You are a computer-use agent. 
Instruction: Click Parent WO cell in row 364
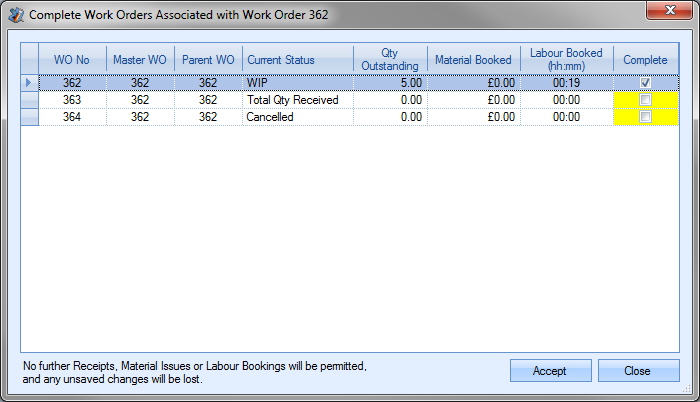(x=208, y=117)
